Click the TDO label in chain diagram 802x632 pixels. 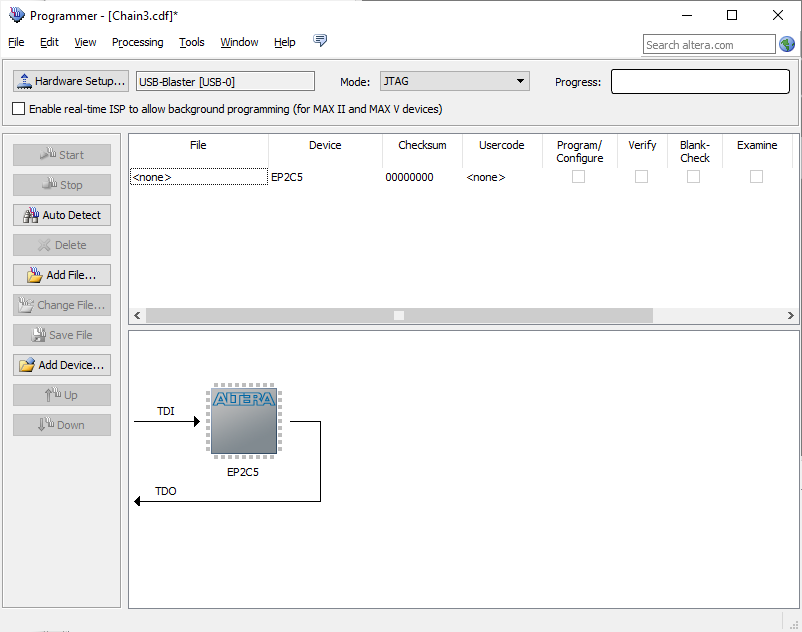pos(166,491)
